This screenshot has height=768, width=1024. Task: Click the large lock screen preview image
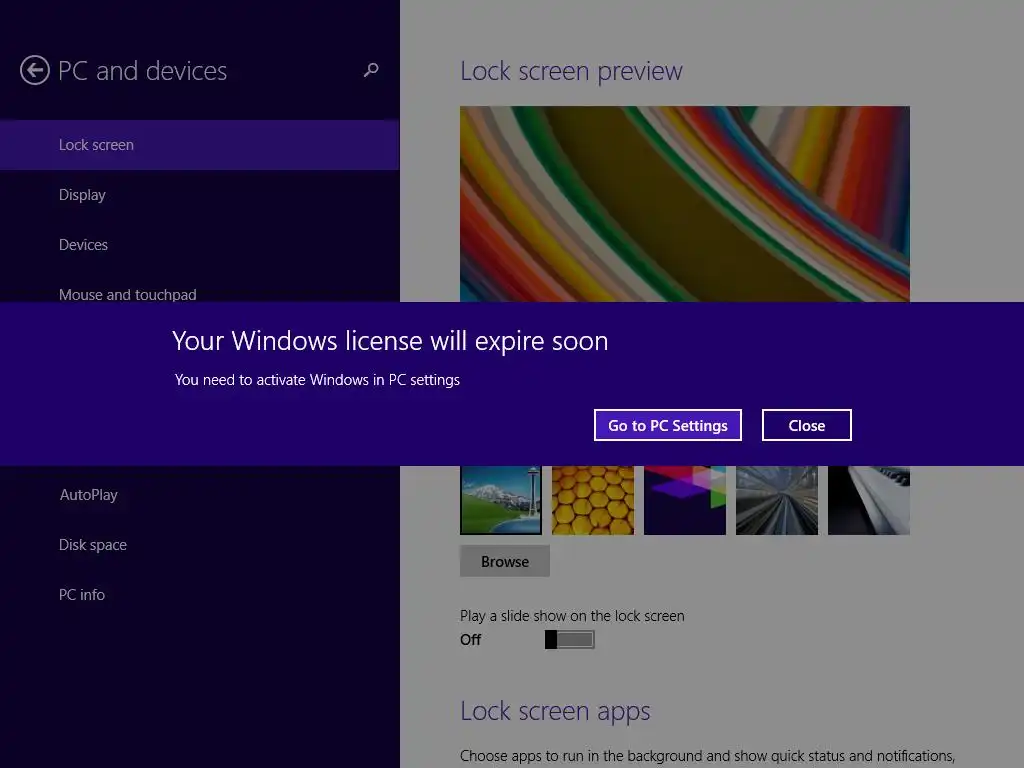(685, 204)
